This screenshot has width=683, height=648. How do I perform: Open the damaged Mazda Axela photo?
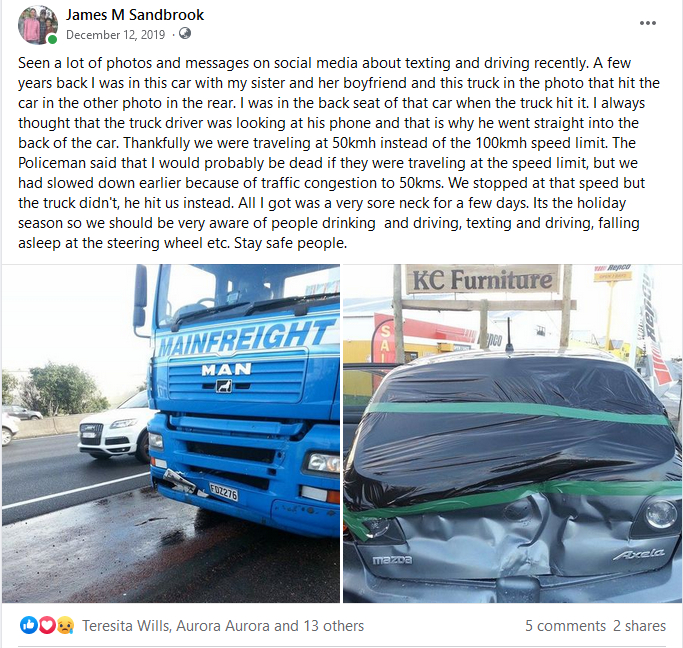tap(513, 433)
